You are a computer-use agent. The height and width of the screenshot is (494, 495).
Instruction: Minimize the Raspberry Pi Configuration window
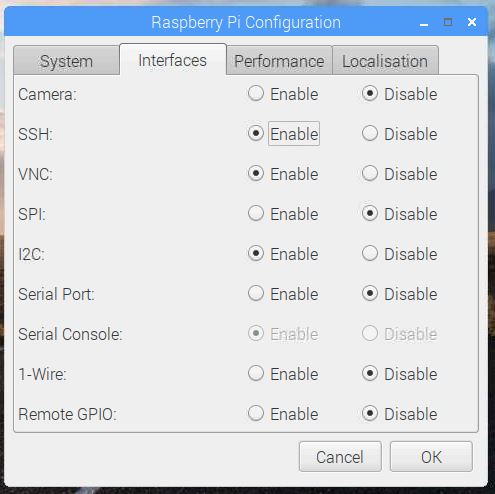pos(424,23)
